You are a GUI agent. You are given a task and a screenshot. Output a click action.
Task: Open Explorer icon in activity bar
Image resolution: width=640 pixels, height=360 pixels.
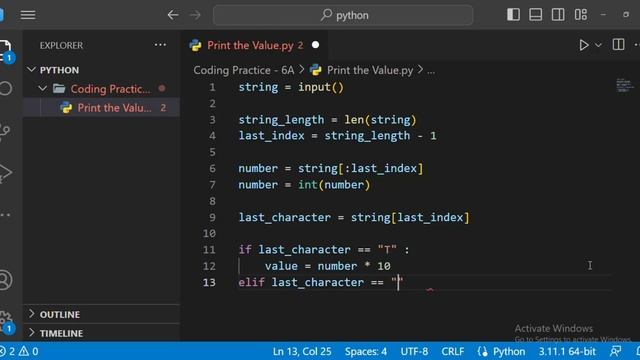tap(6, 51)
